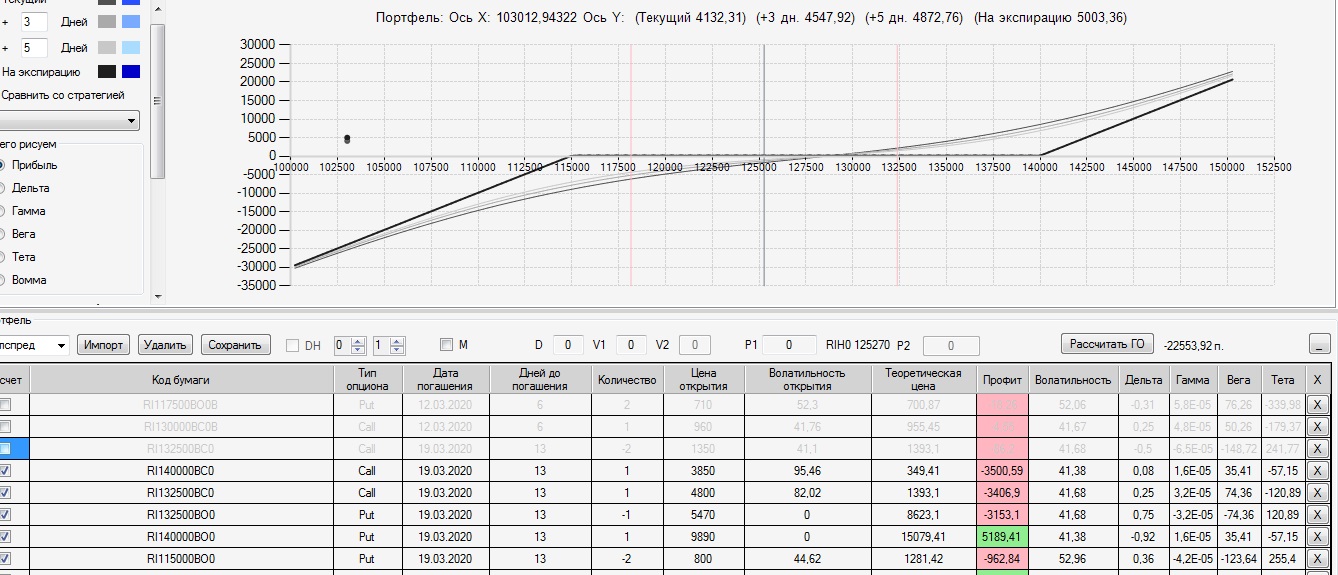
Task: Uncheck the RI132500BC0 Call 4800 row checkbox
Action: (5, 492)
